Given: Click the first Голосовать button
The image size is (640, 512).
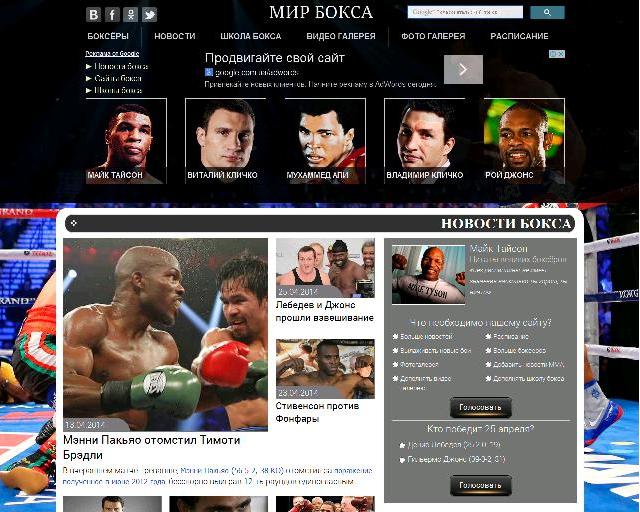Looking at the screenshot, I should pyautogui.click(x=480, y=407).
